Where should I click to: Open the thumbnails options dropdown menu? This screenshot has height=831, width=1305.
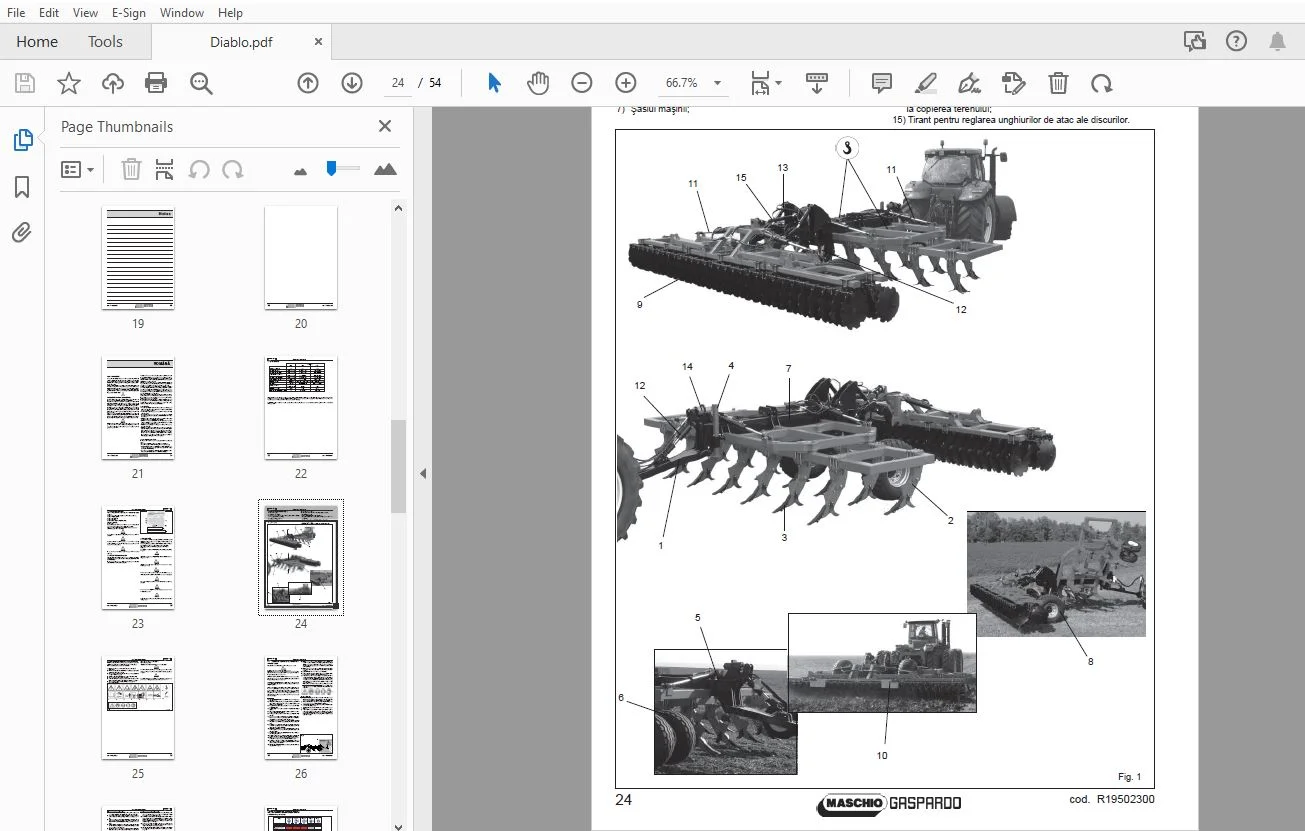click(77, 170)
